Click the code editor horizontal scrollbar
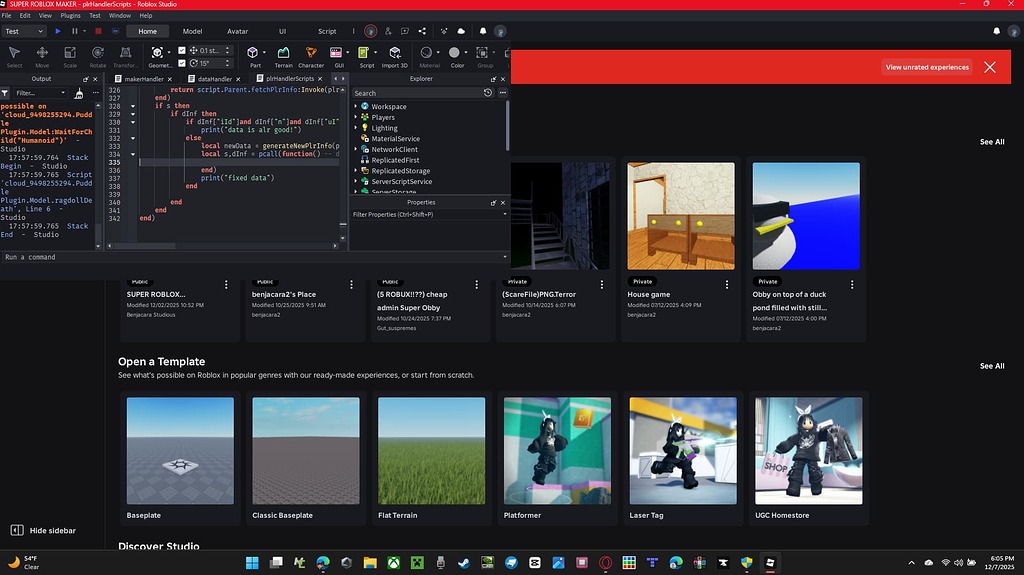 tap(142, 246)
